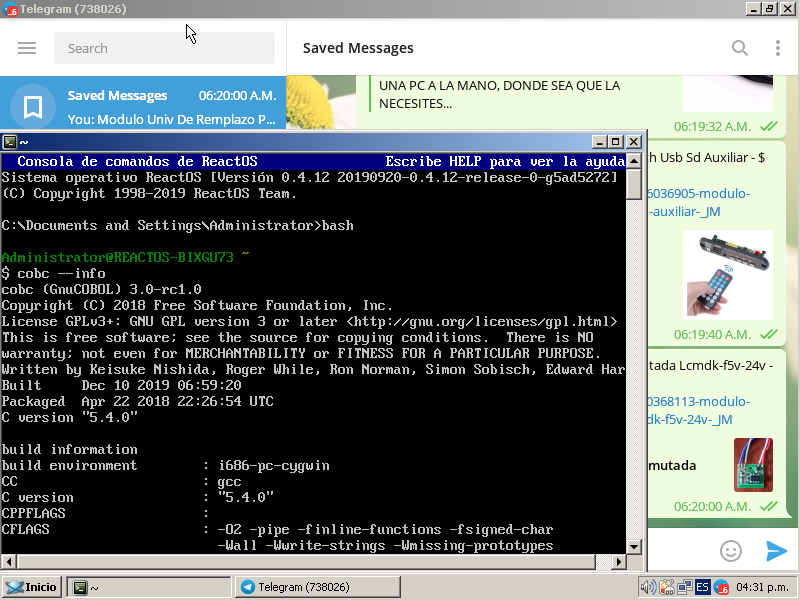800x600 pixels.
Task: Click the 'cobc --info' command line
Action: pos(54,273)
